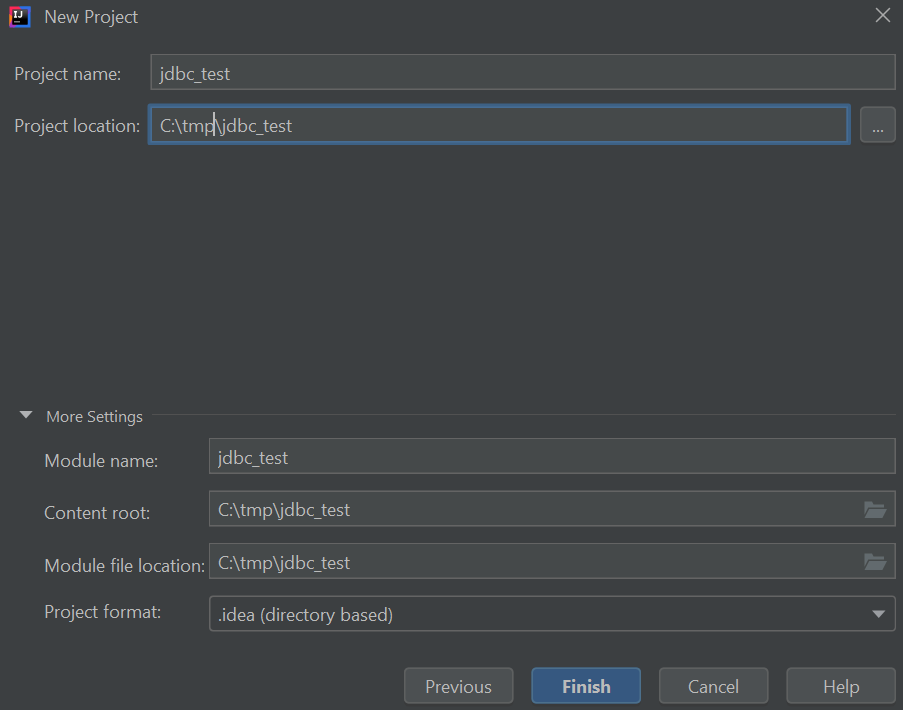The width and height of the screenshot is (903, 710).
Task: Click the Cancel button
Action: tap(713, 686)
